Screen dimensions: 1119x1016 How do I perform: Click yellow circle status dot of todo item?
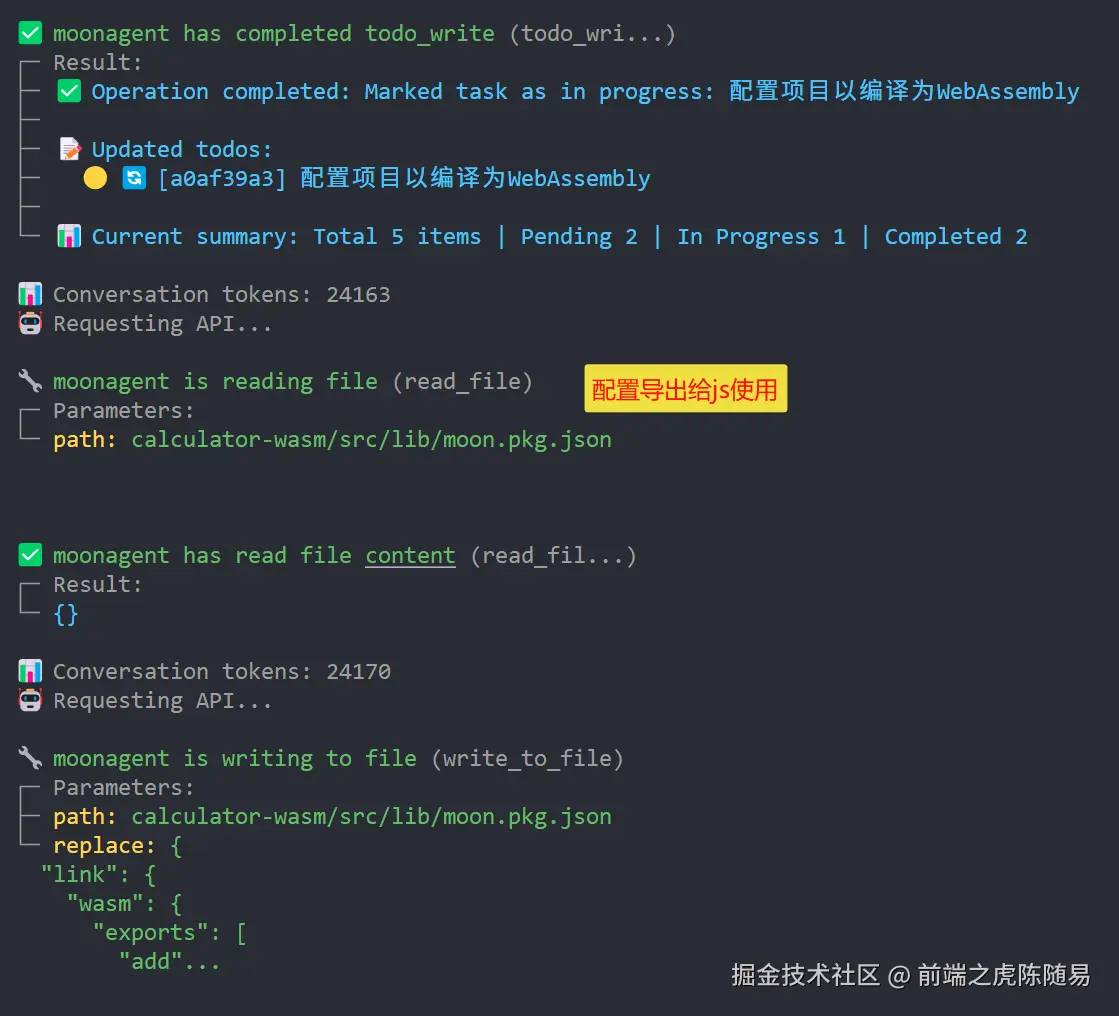(x=95, y=178)
